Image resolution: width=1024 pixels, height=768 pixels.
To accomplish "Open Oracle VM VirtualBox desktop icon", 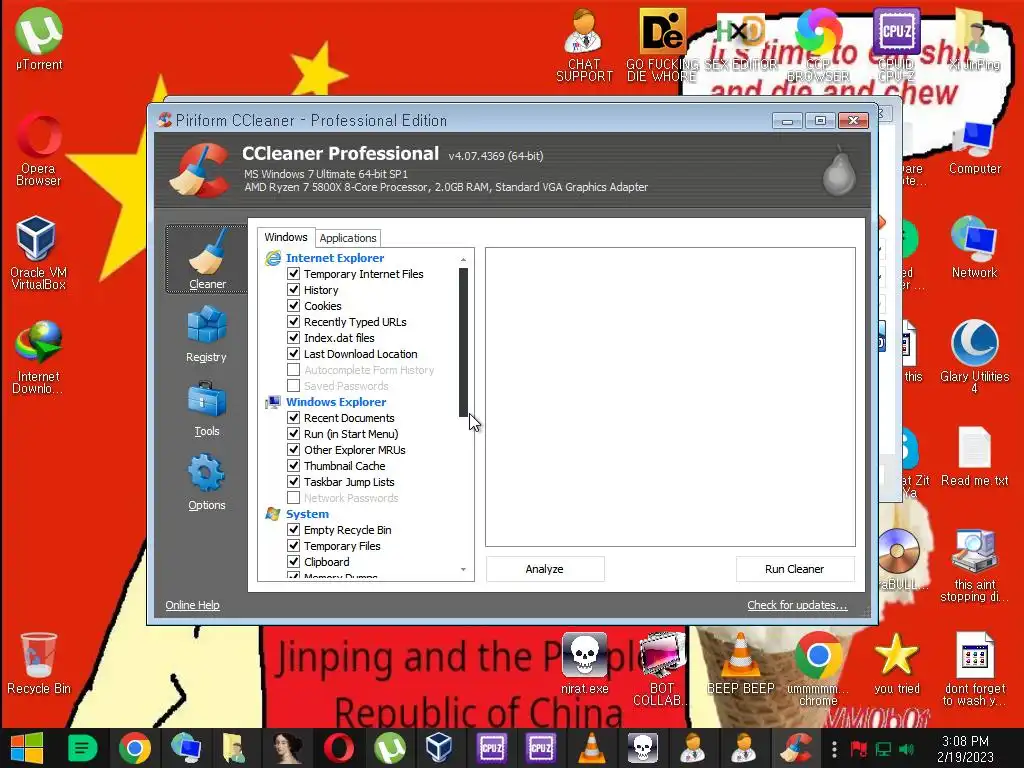I will coord(39,253).
